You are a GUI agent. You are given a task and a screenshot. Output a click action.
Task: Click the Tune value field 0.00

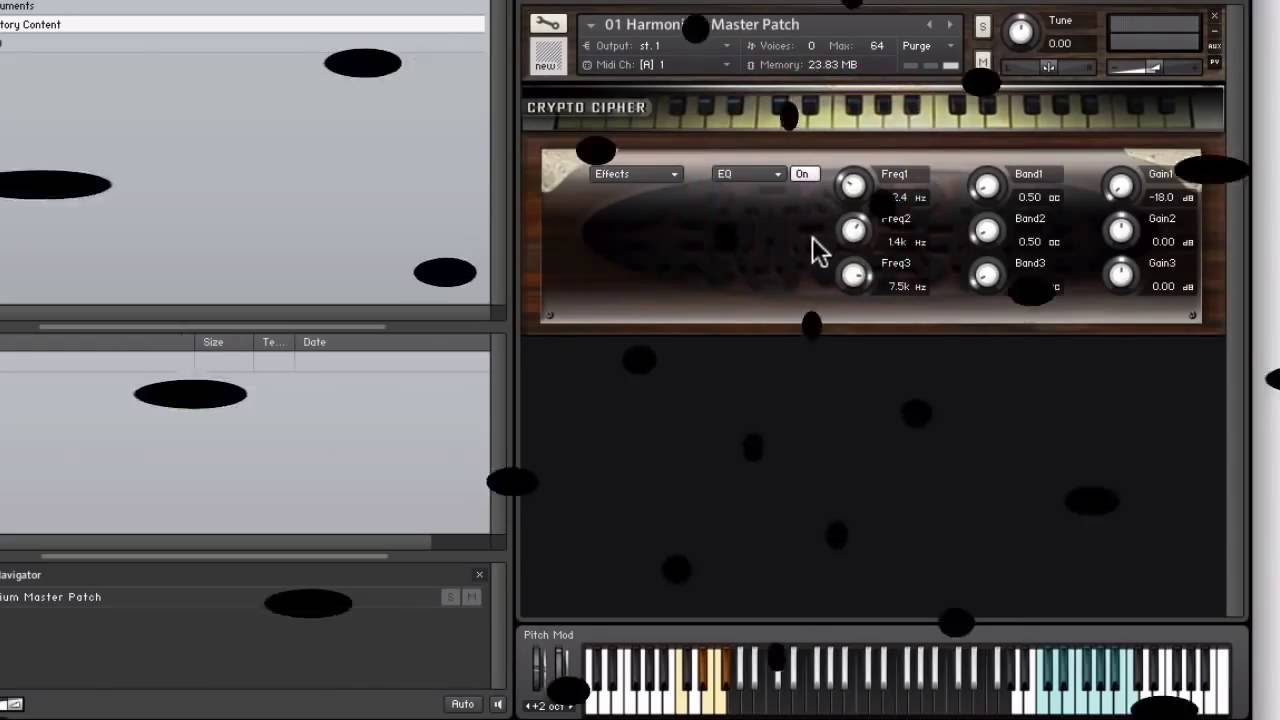[x=1059, y=44]
